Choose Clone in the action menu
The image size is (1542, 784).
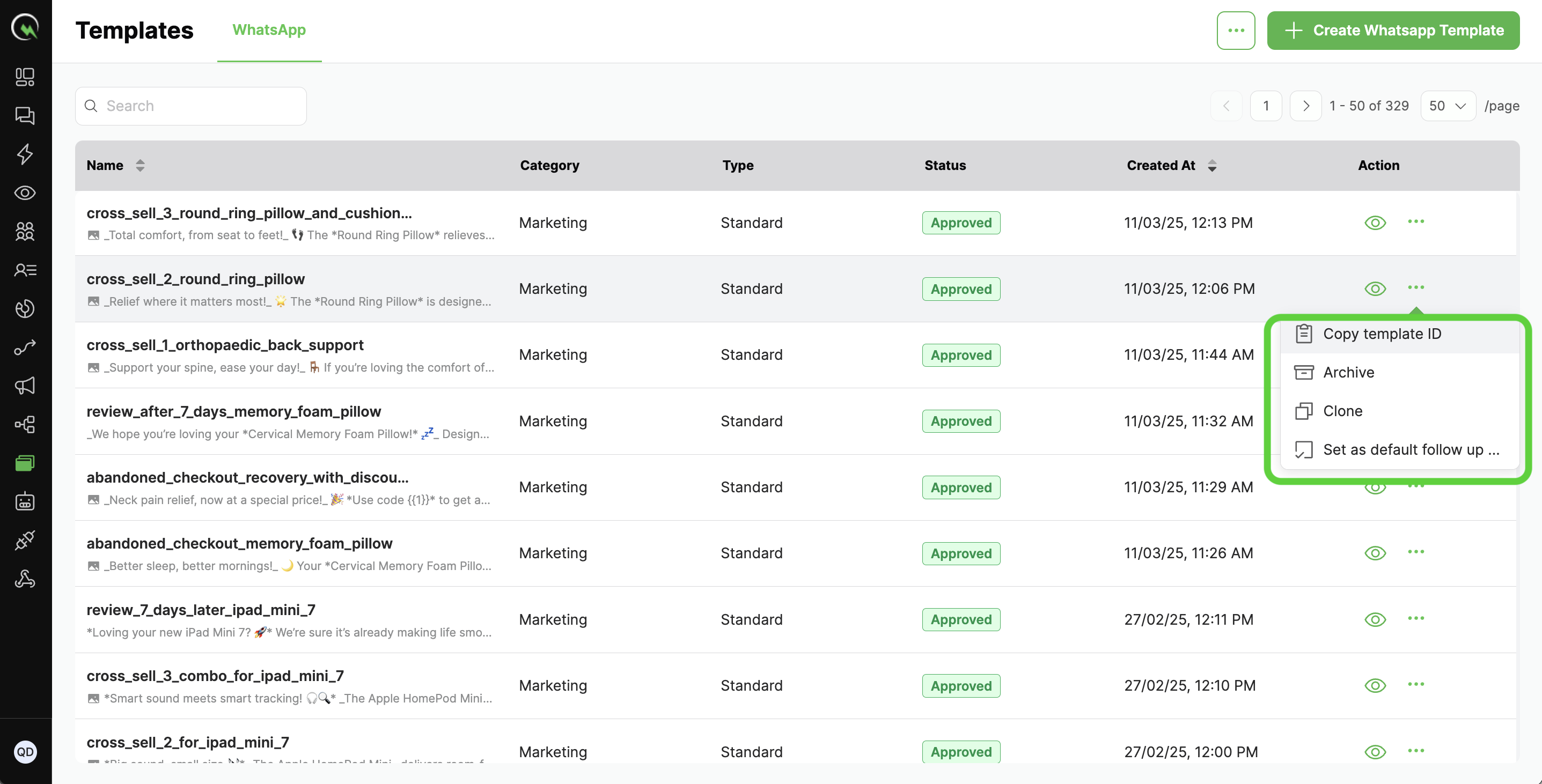click(1342, 411)
